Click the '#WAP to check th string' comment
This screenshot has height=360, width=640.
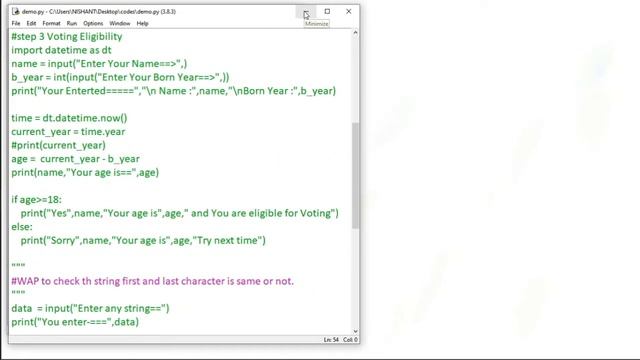click(152, 281)
